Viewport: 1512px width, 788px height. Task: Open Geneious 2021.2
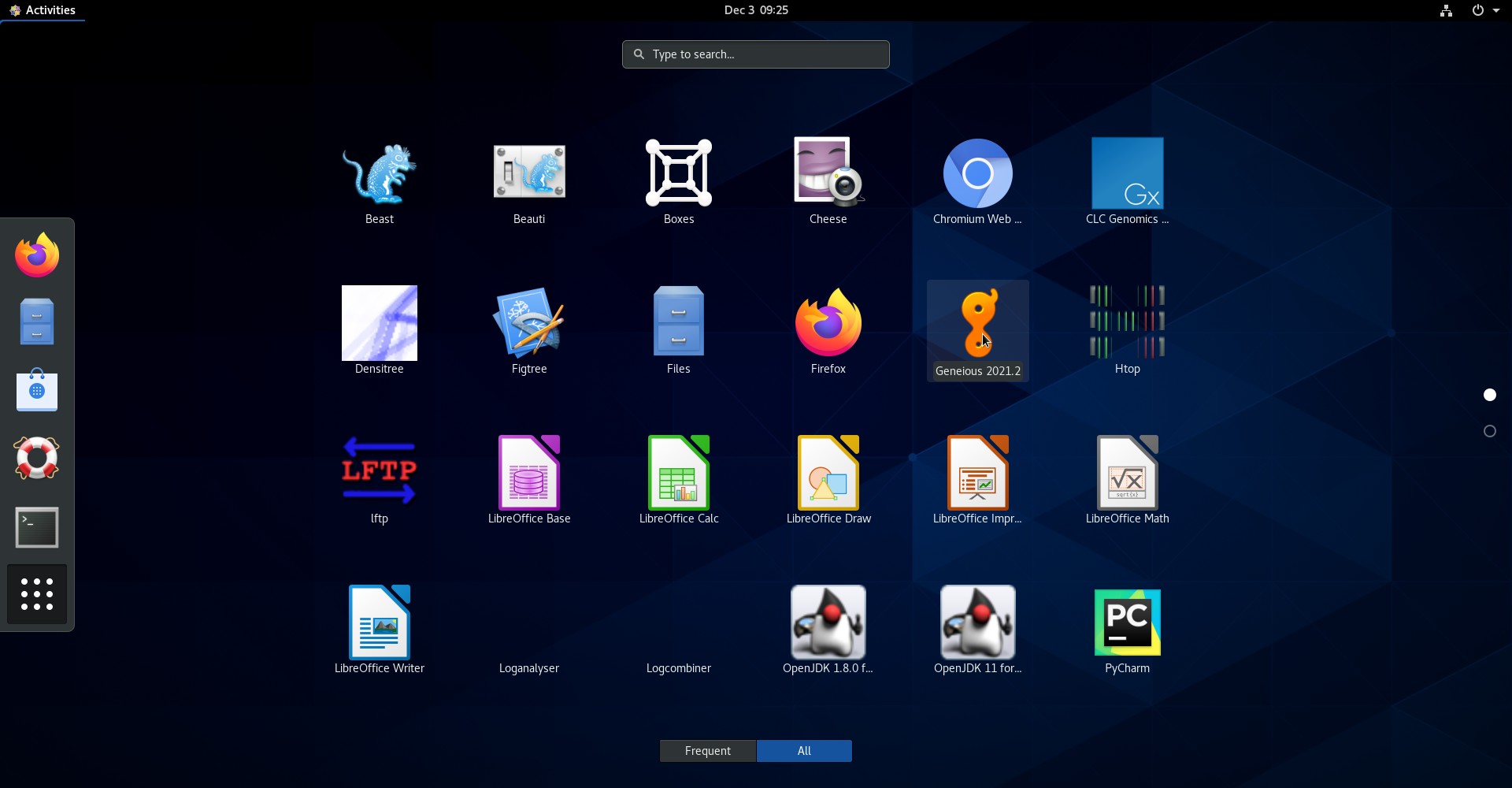coord(977,331)
